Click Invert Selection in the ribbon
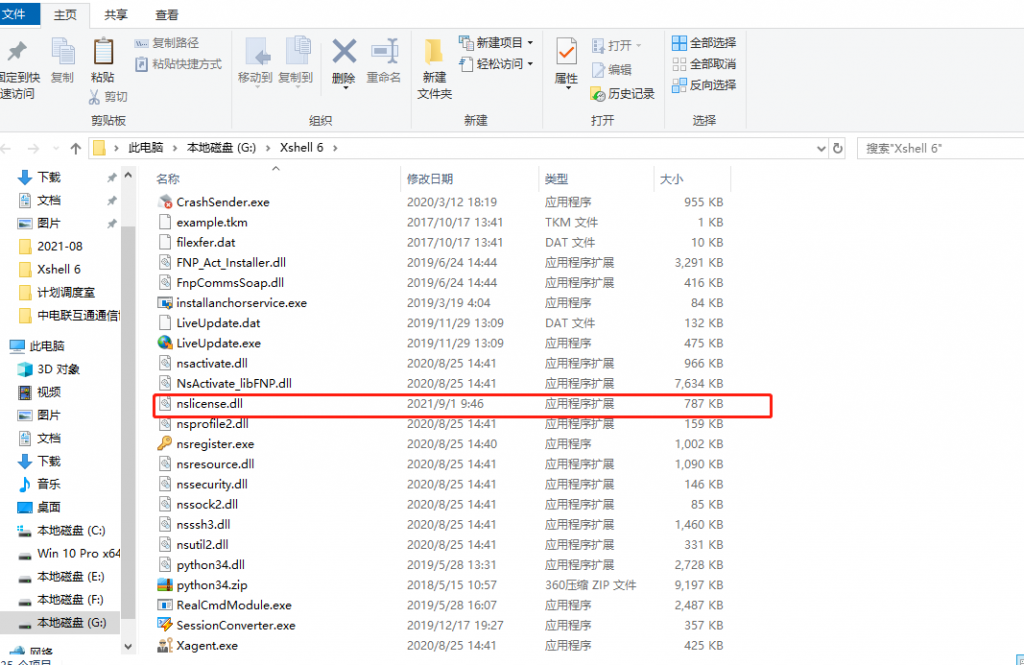 click(704, 85)
